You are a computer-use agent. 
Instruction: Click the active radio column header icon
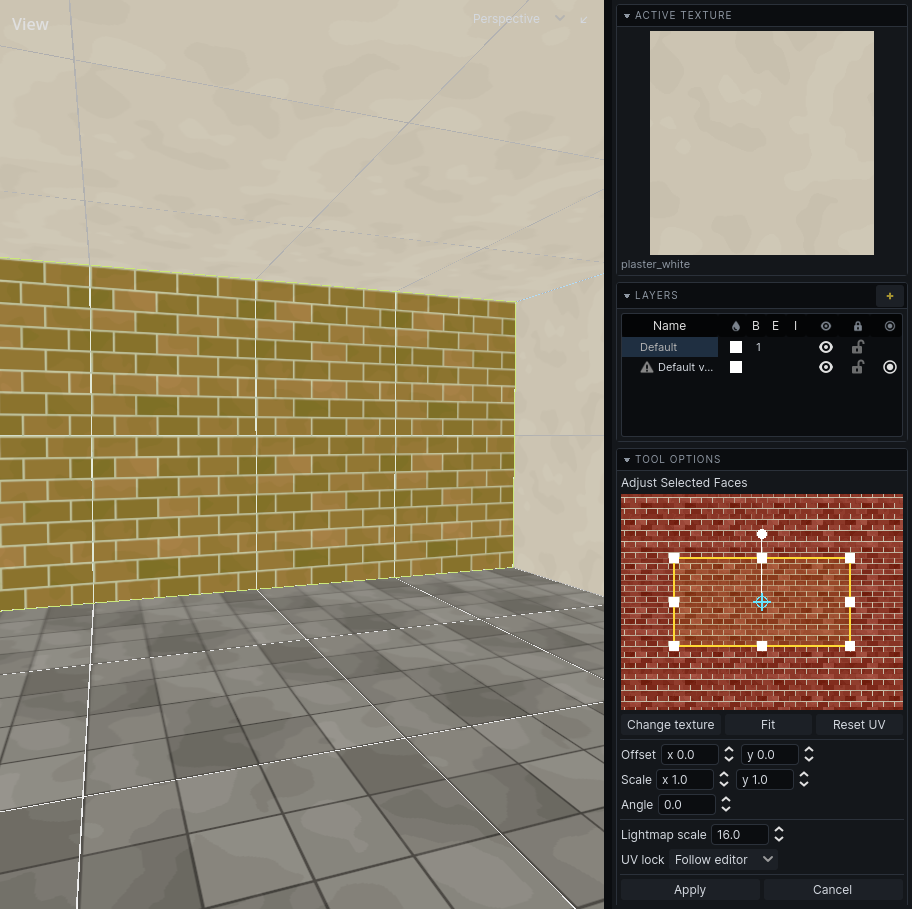(889, 326)
